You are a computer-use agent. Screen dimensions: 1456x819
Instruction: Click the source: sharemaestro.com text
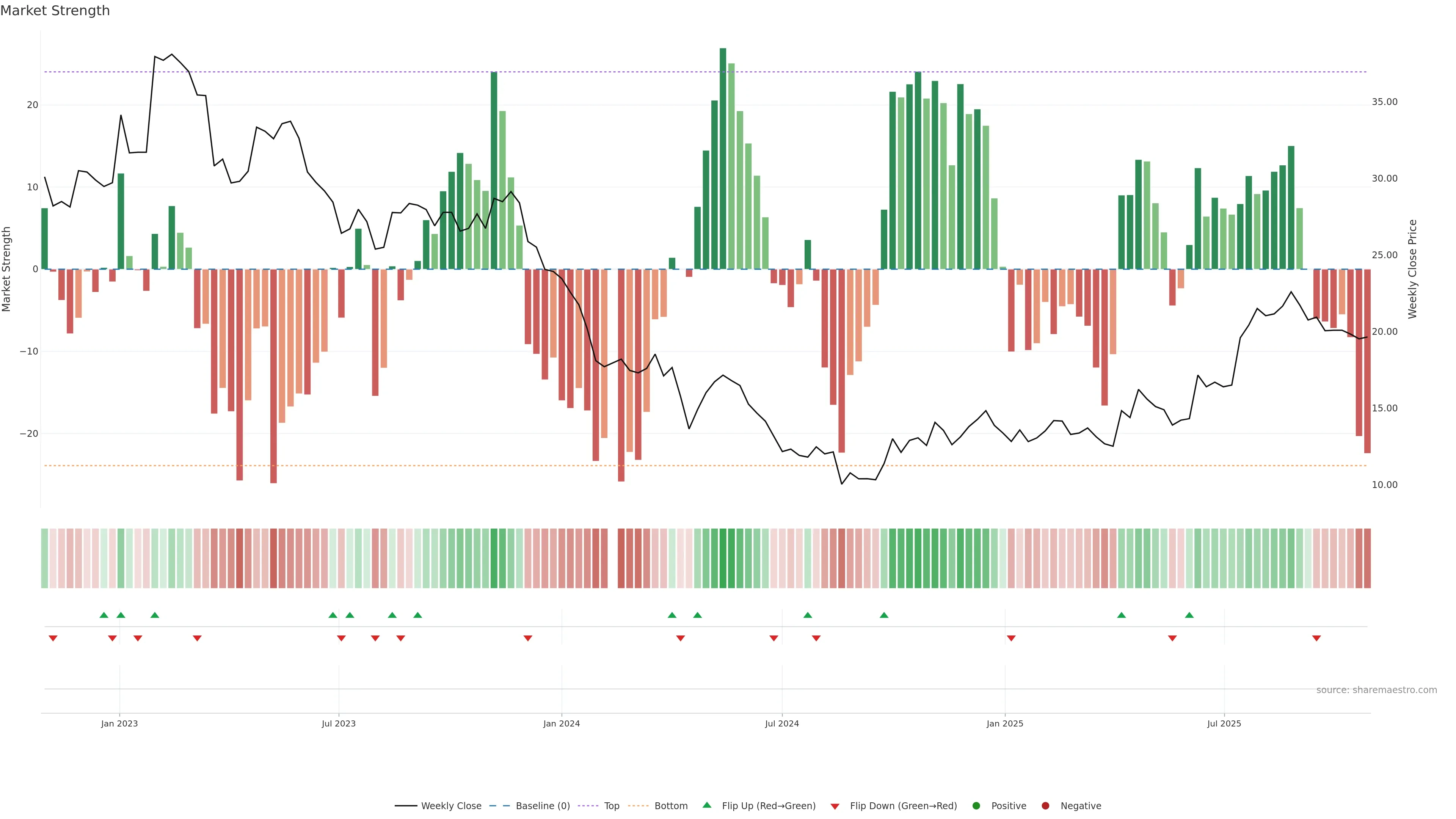tap(1376, 690)
